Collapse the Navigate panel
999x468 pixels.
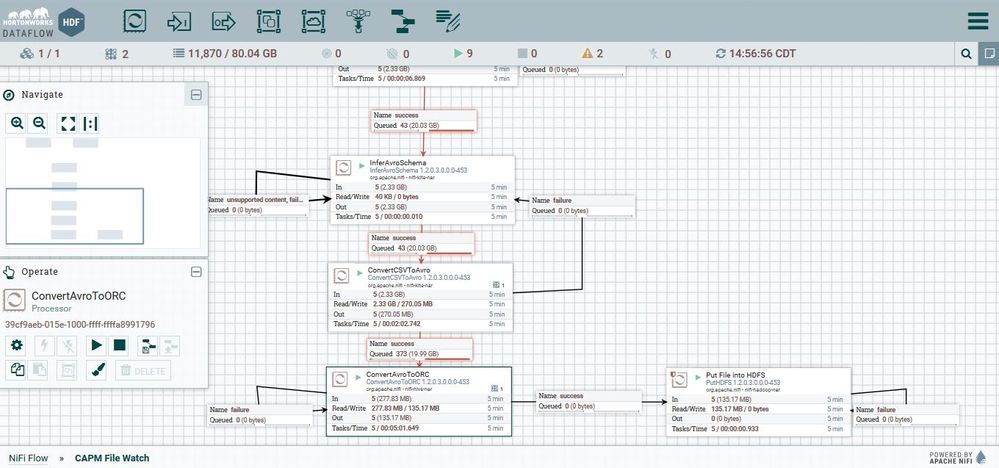(x=196, y=95)
